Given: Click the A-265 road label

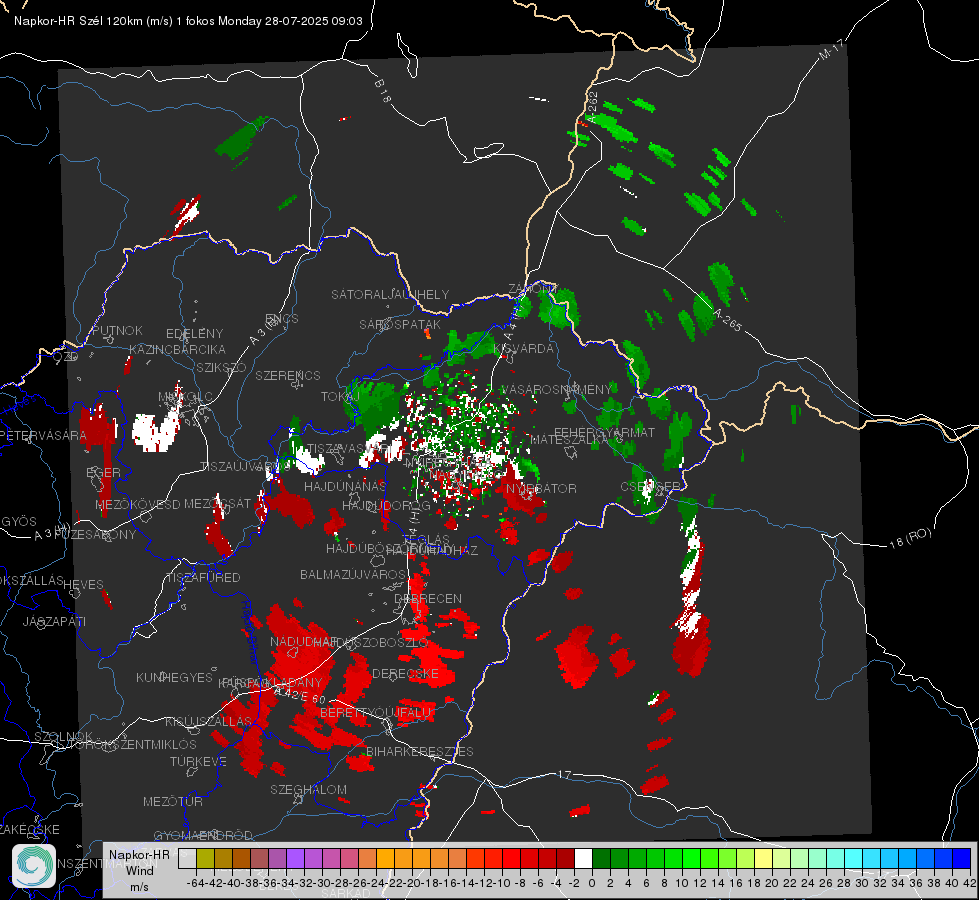Looking at the screenshot, I should (x=727, y=320).
